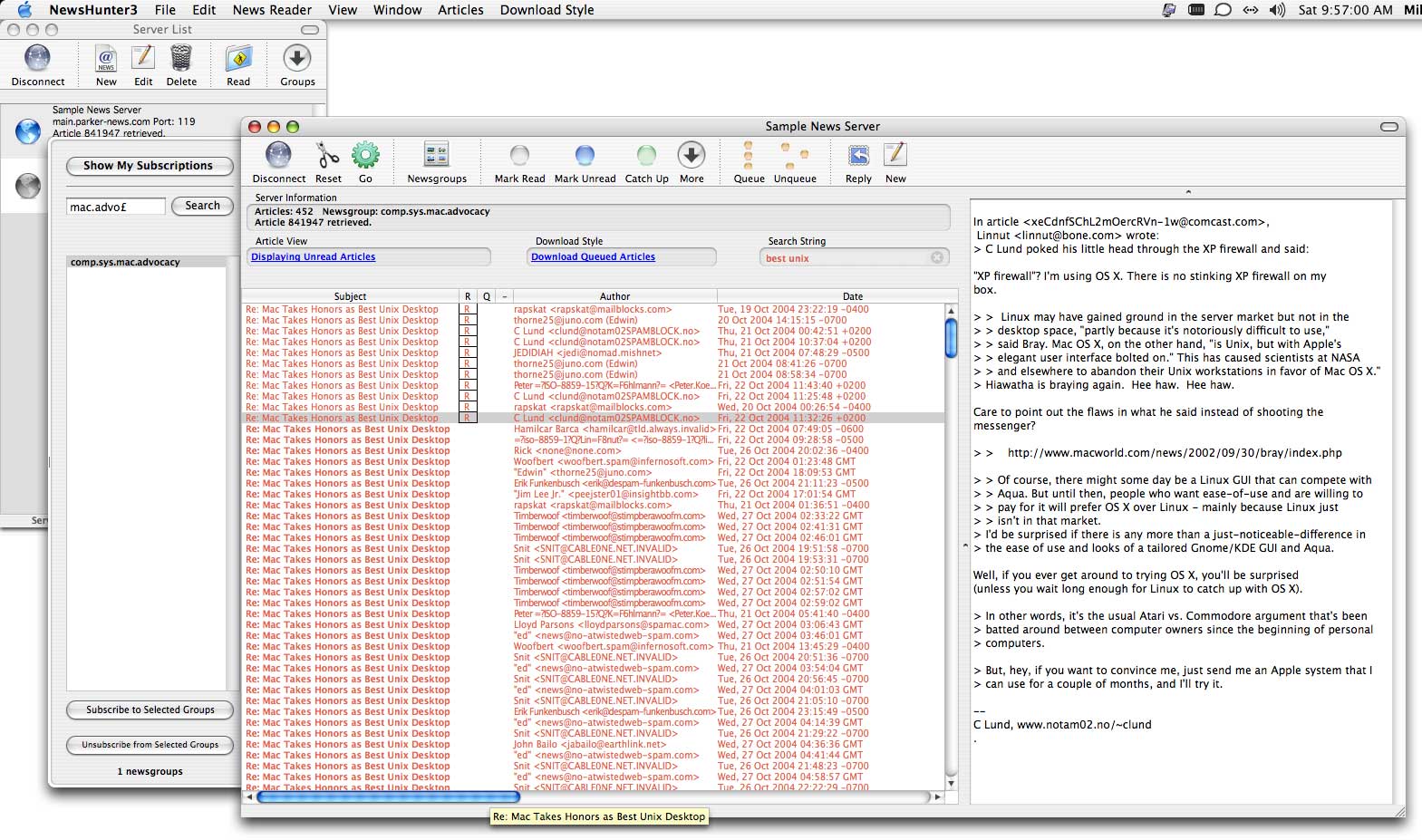This screenshot has width=1422, height=840.
Task: Open the File menu
Action: click(165, 10)
